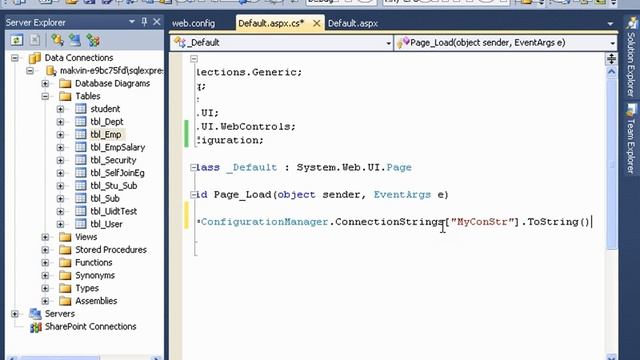Click the tbl_Sub table icon
Viewport: 640px width, 360px height.
81,198
